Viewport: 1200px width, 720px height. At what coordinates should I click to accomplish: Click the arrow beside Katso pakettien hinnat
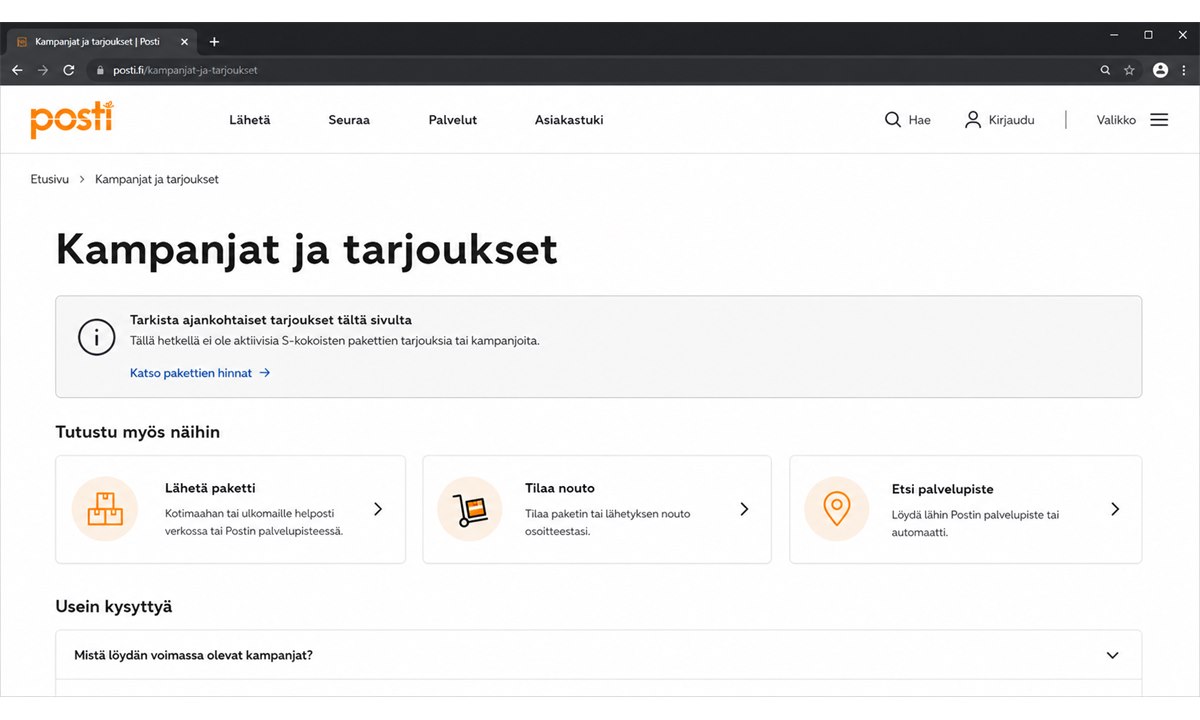[x=264, y=373]
